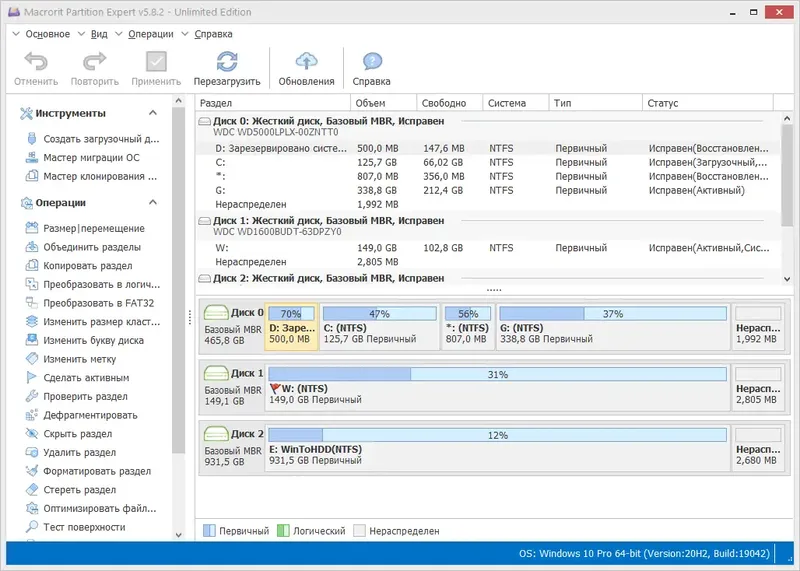Select the C: row in partition list
This screenshot has width=800, height=571.
coord(488,162)
